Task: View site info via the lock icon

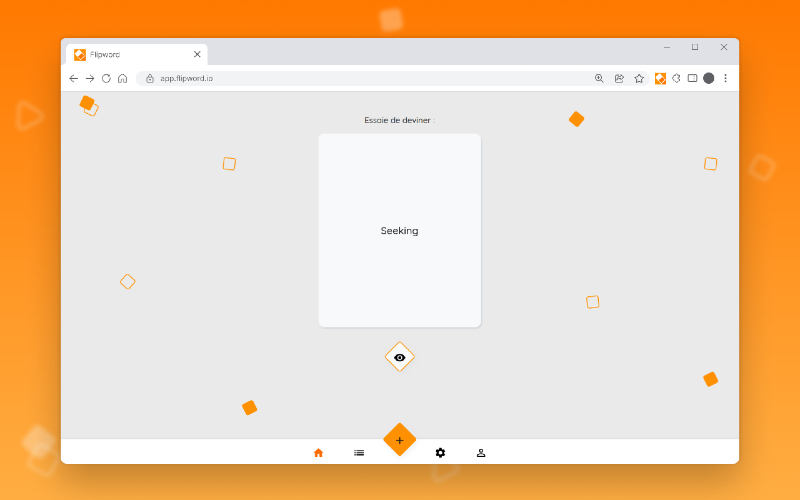Action: coord(149,79)
